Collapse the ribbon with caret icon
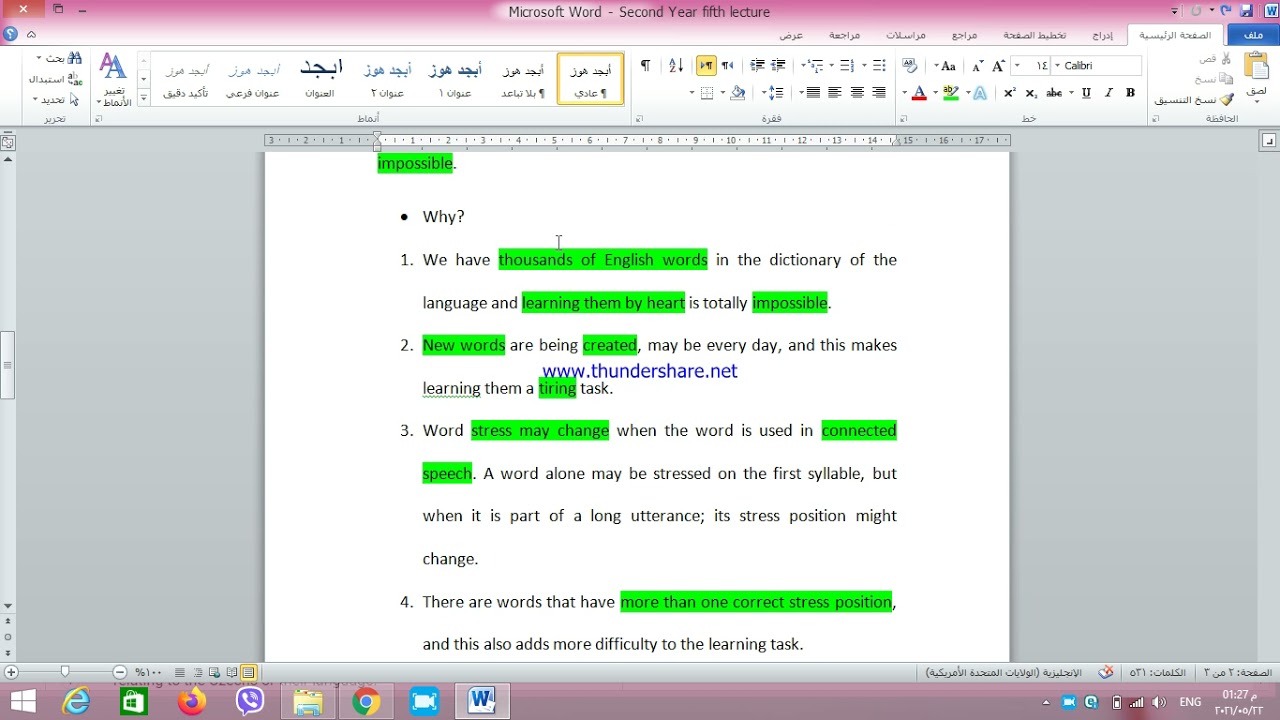The height and width of the screenshot is (720, 1280). (x=32, y=35)
